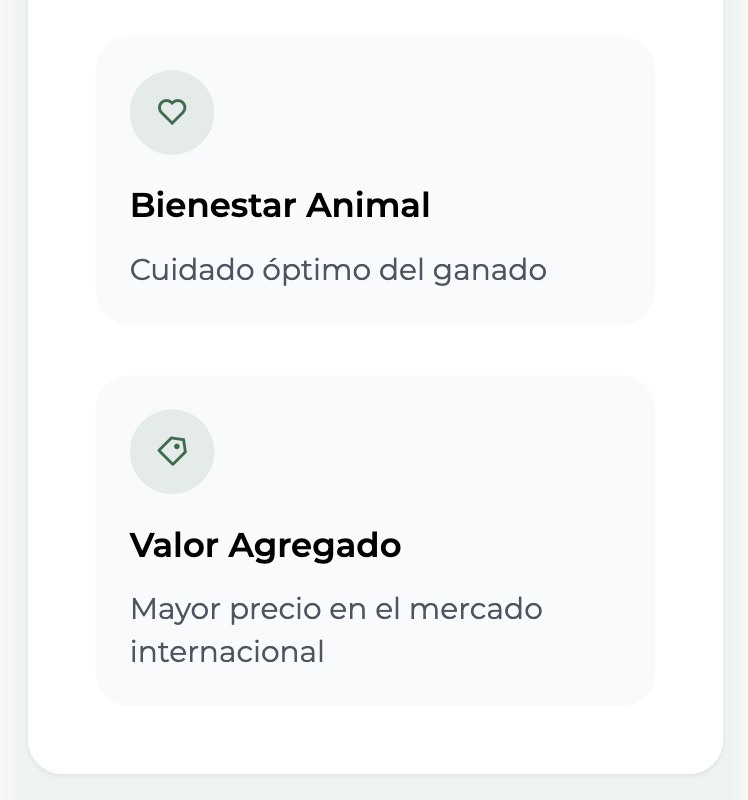The image size is (748, 800).
Task: Click the word 'internacional' in the description
Action: click(227, 652)
